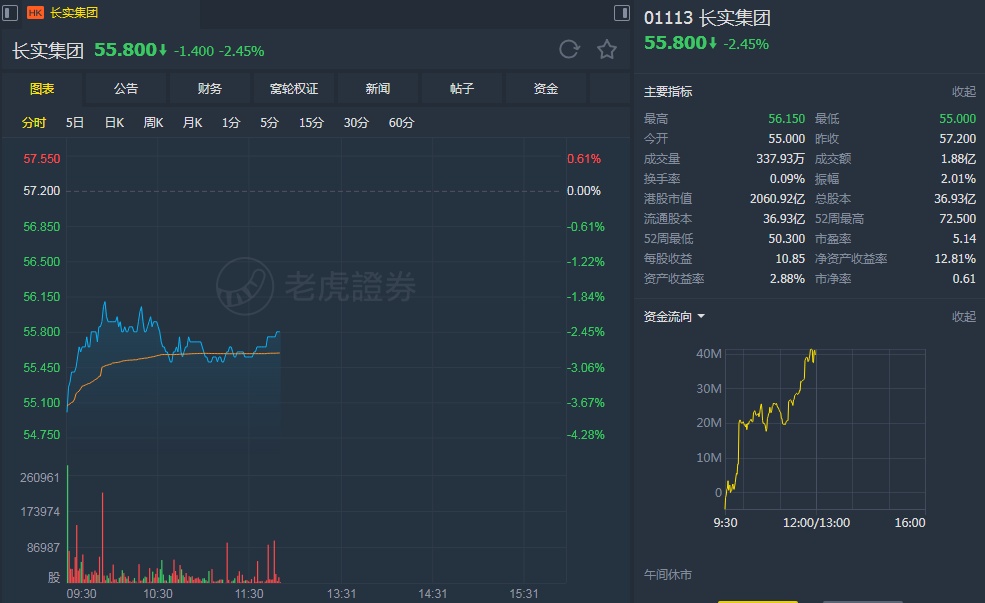Switch chart to 15分 interval
Screen dimensions: 985x603
(x=311, y=122)
